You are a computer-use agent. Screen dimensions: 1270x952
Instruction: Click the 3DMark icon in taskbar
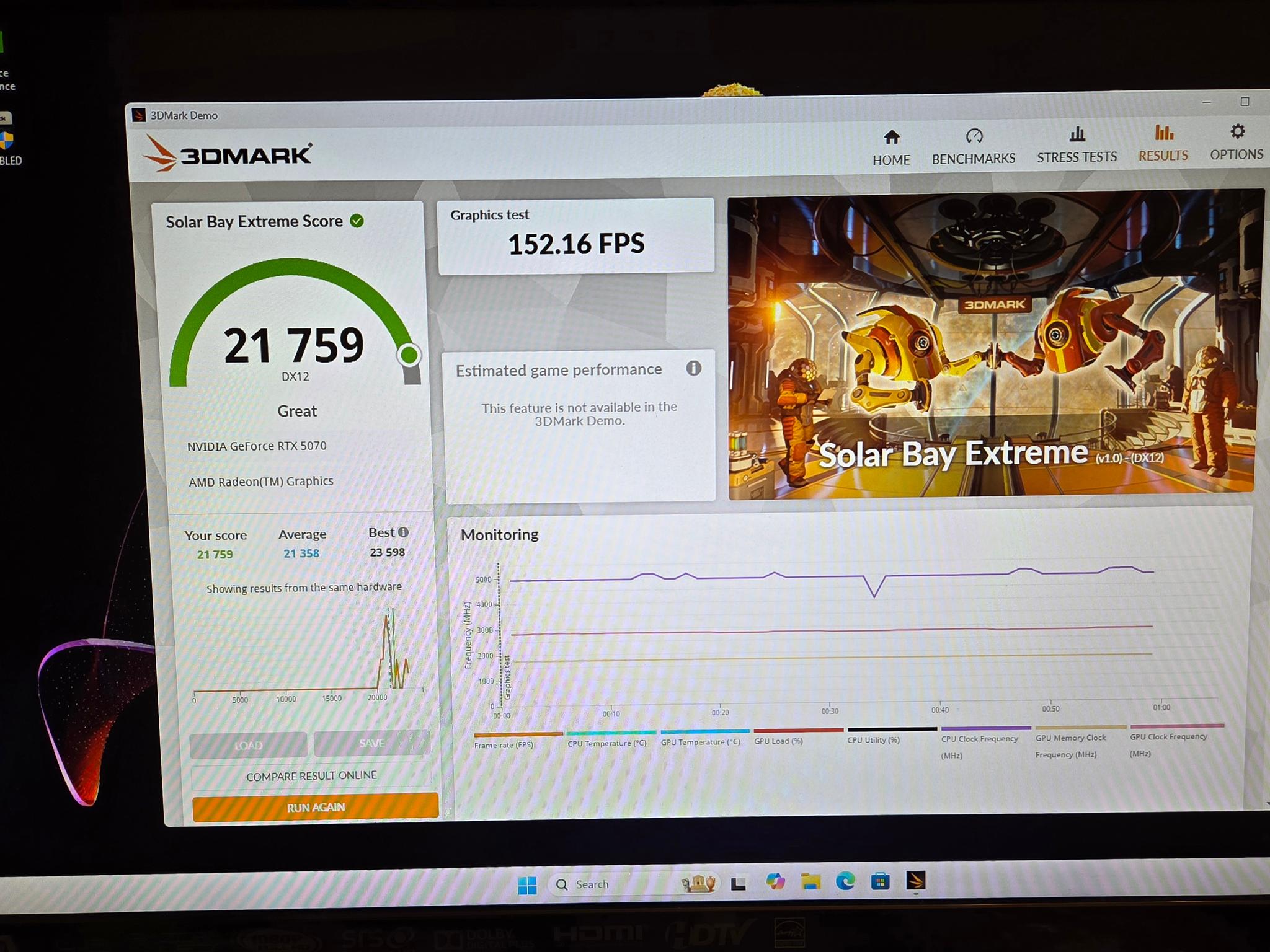915,880
